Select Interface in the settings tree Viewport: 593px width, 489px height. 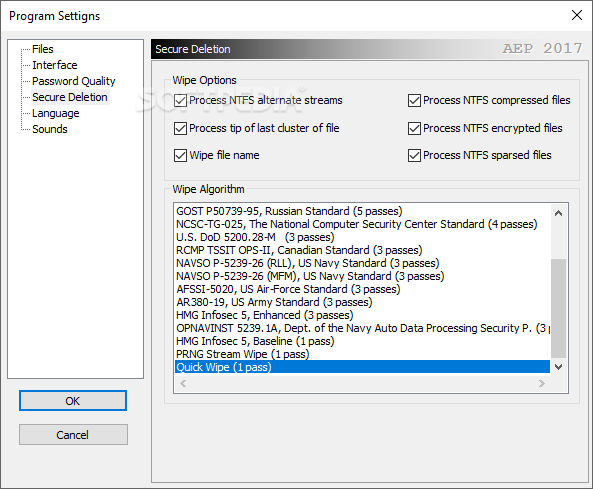coord(54,65)
